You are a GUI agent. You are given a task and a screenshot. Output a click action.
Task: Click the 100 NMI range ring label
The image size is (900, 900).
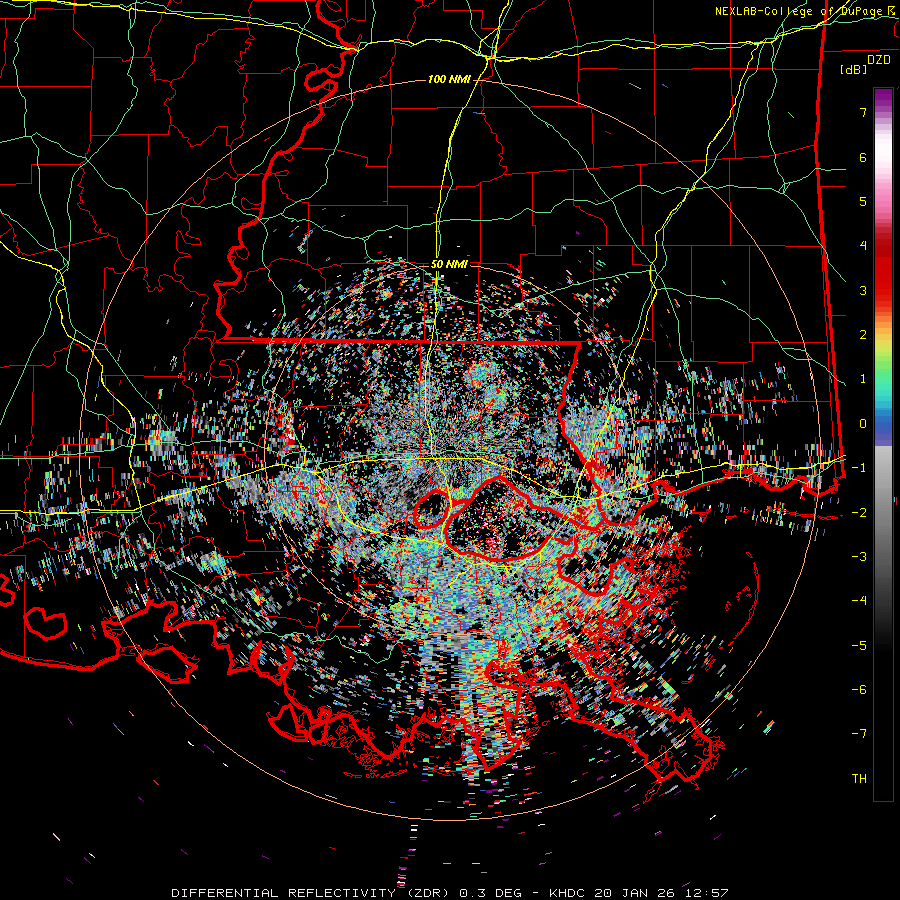tap(449, 79)
